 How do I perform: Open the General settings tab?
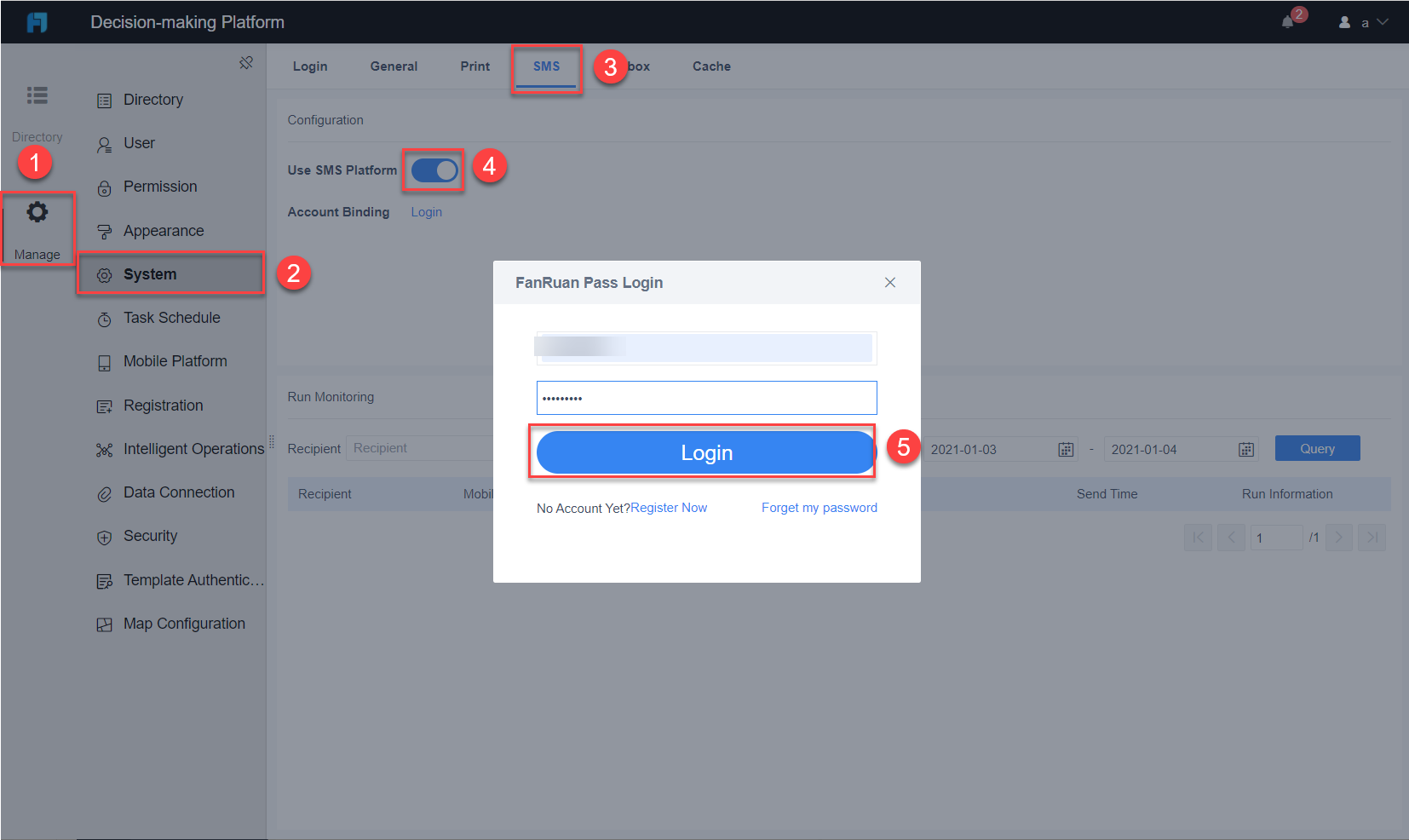tap(394, 66)
